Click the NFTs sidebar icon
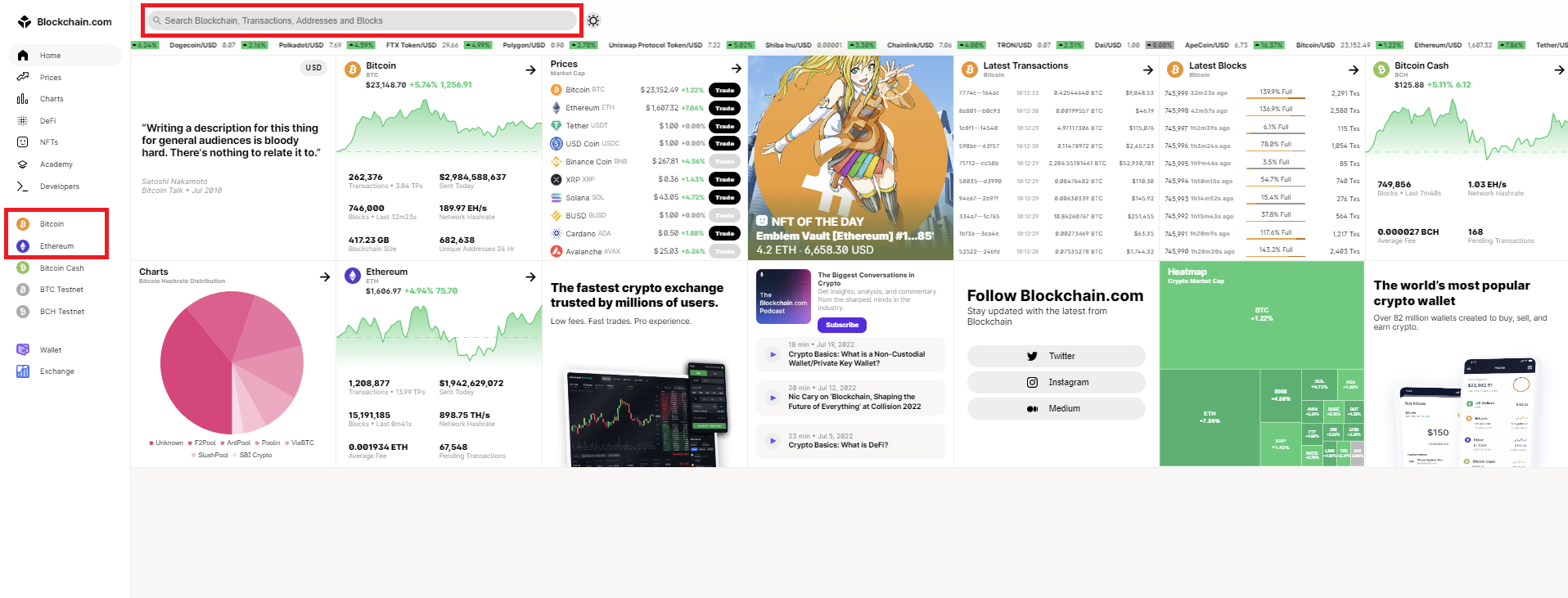Image resolution: width=1568 pixels, height=598 pixels. (x=23, y=142)
